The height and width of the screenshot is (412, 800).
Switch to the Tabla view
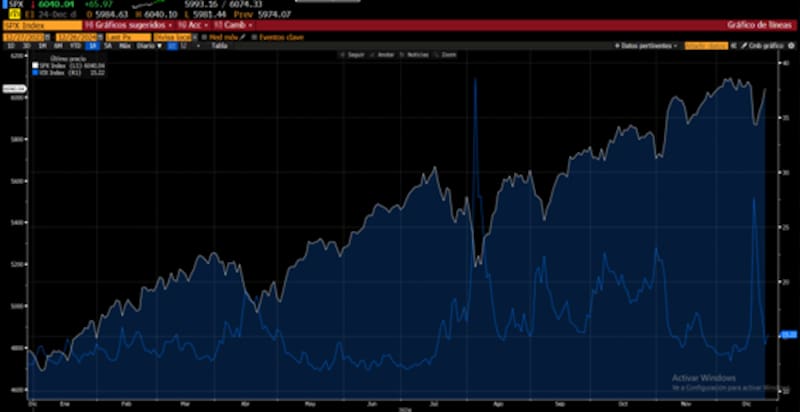click(x=218, y=46)
